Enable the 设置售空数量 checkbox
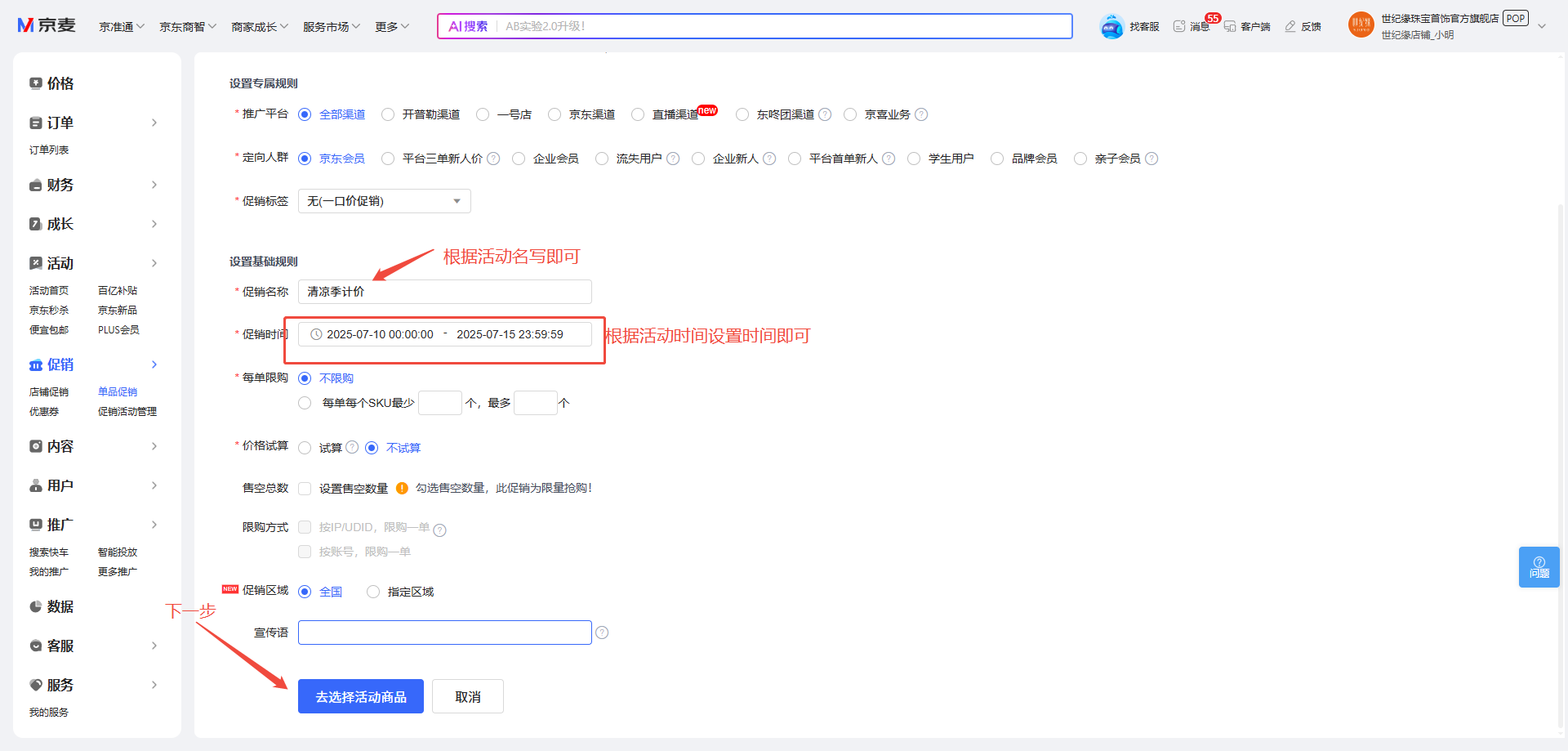The width and height of the screenshot is (1568, 751). point(305,489)
